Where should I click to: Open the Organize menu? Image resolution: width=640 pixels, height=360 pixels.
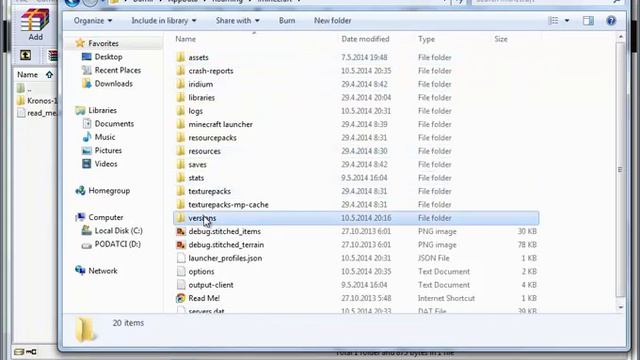pyautogui.click(x=93, y=20)
